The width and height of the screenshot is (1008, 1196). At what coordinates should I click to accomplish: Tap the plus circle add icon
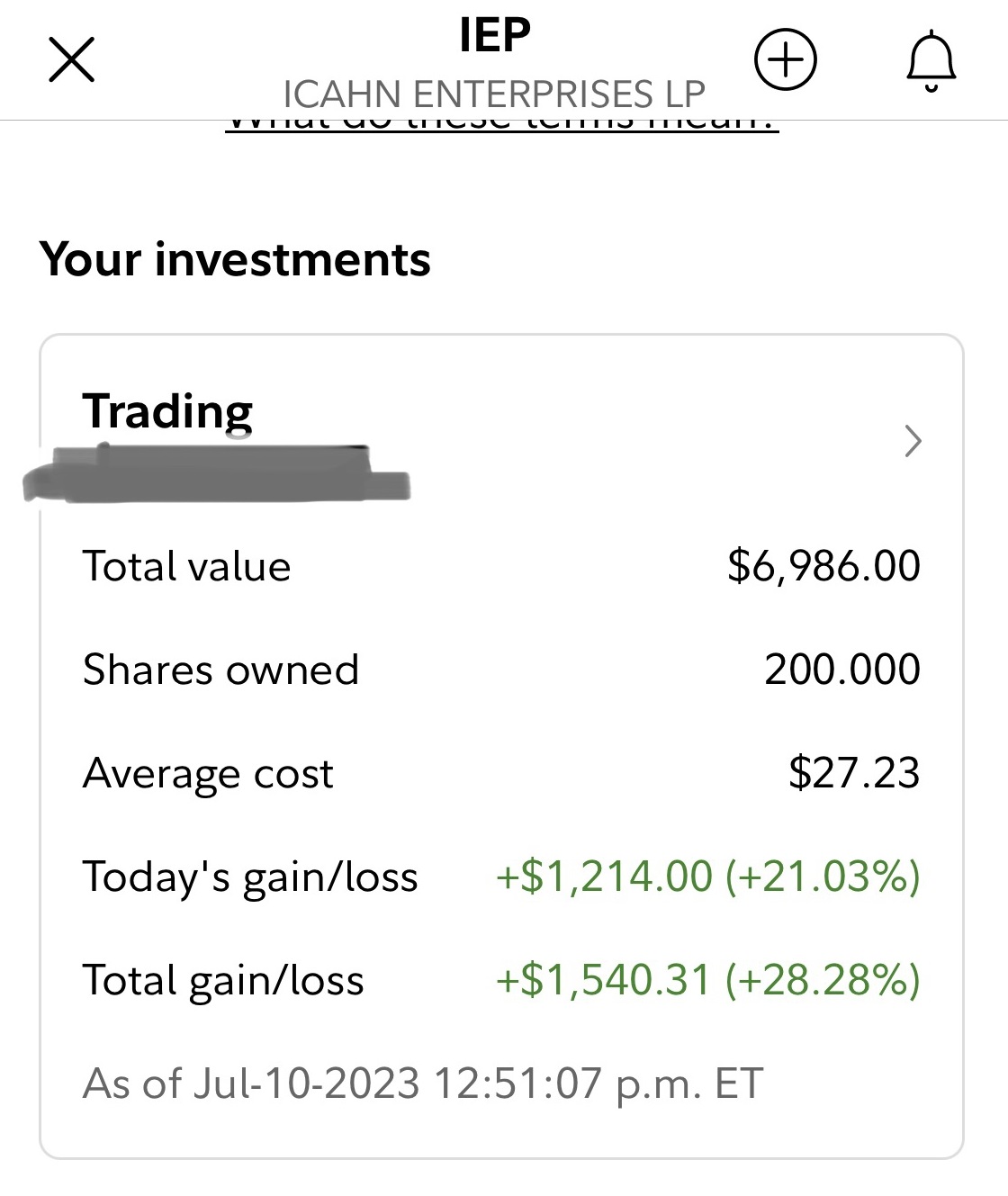click(785, 60)
